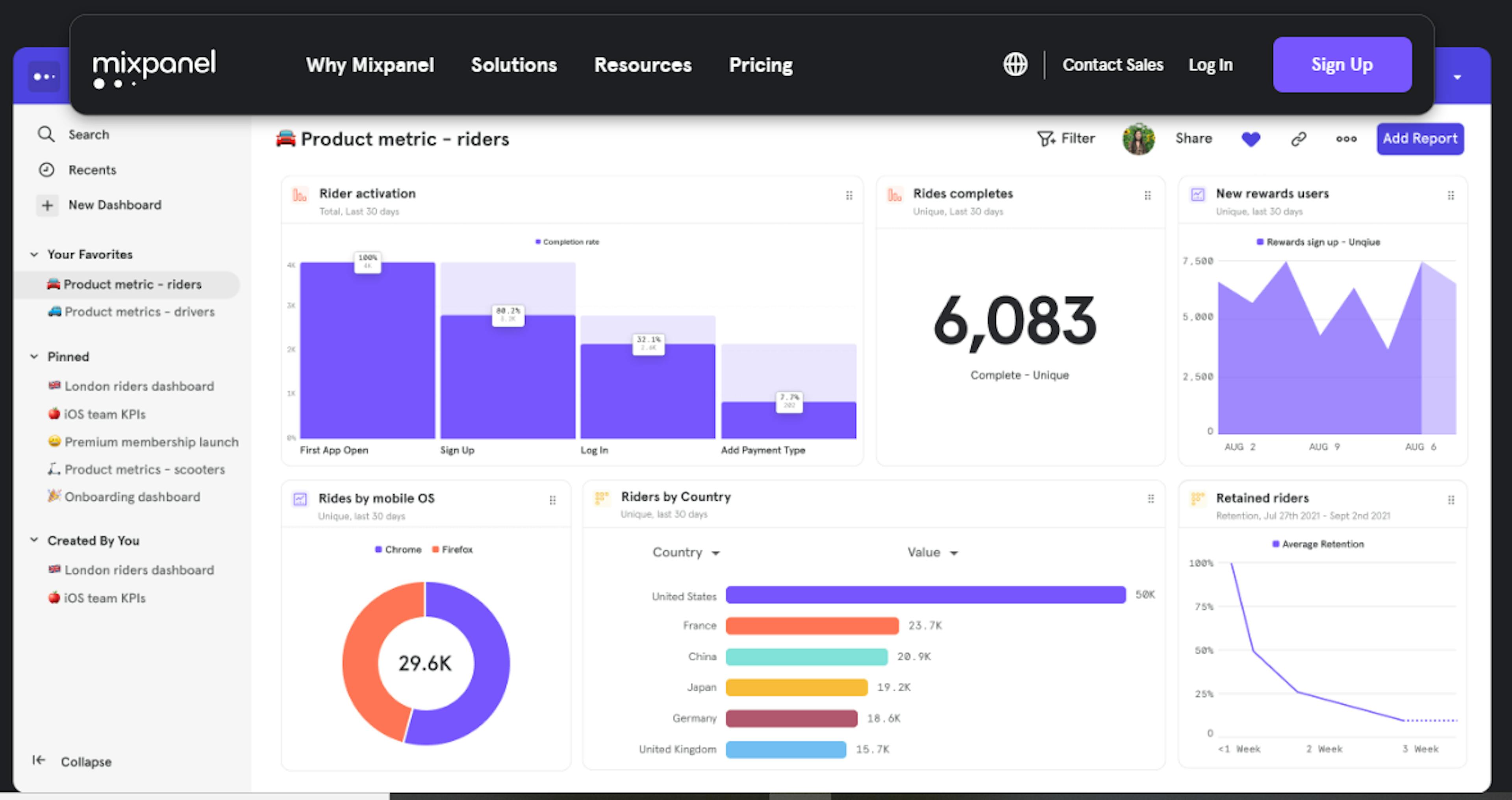Click the Share button
The width and height of the screenshot is (1512, 800).
point(1193,139)
